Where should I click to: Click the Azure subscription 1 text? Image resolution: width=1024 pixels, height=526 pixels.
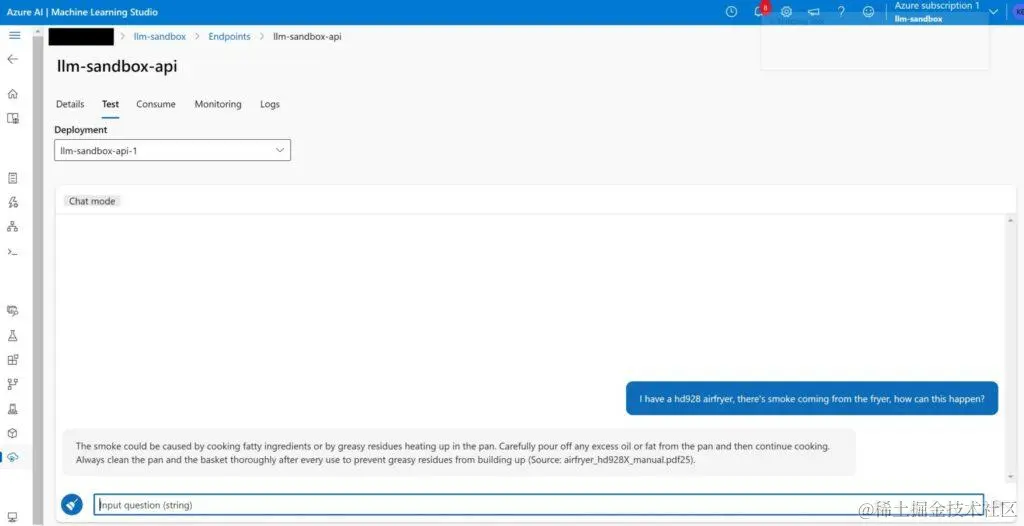[x=937, y=6]
